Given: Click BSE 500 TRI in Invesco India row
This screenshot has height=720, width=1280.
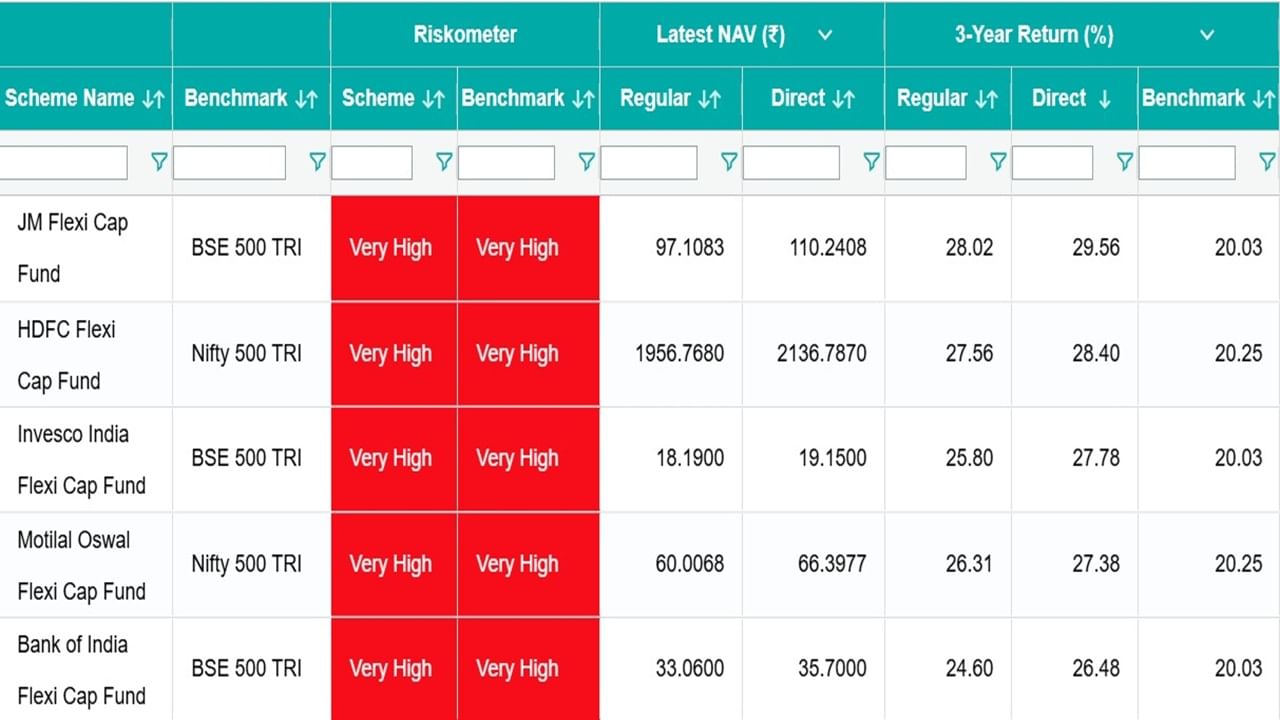Looking at the screenshot, I should (x=246, y=458).
